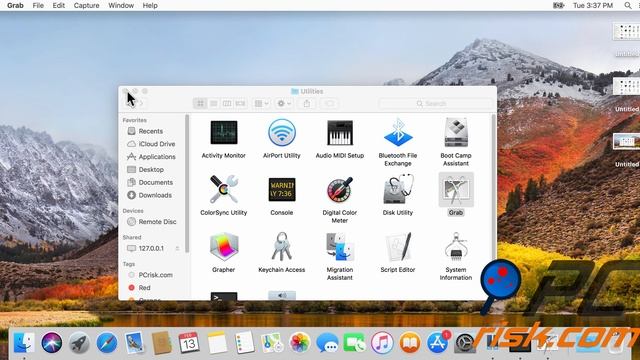Open Messages icon in Dock
This screenshot has width=640, height=360.
click(x=327, y=342)
